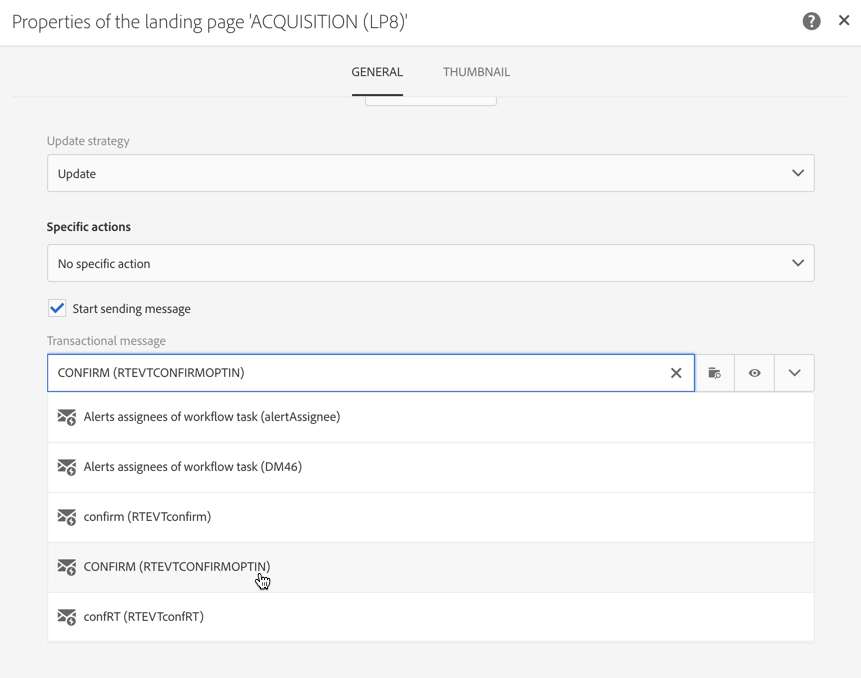This screenshot has width=861, height=678.
Task: Open the Specific actions dropdown
Action: pos(430,263)
